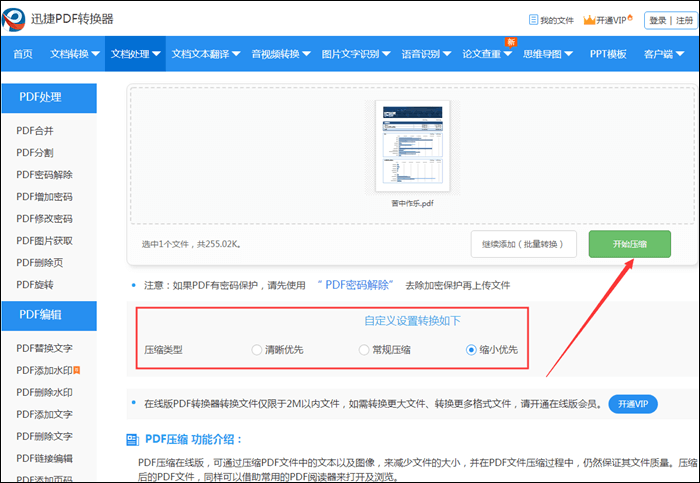Click 继续添加(批量转换) button
Image resolution: width=700 pixels, height=483 pixels.
[x=523, y=244]
